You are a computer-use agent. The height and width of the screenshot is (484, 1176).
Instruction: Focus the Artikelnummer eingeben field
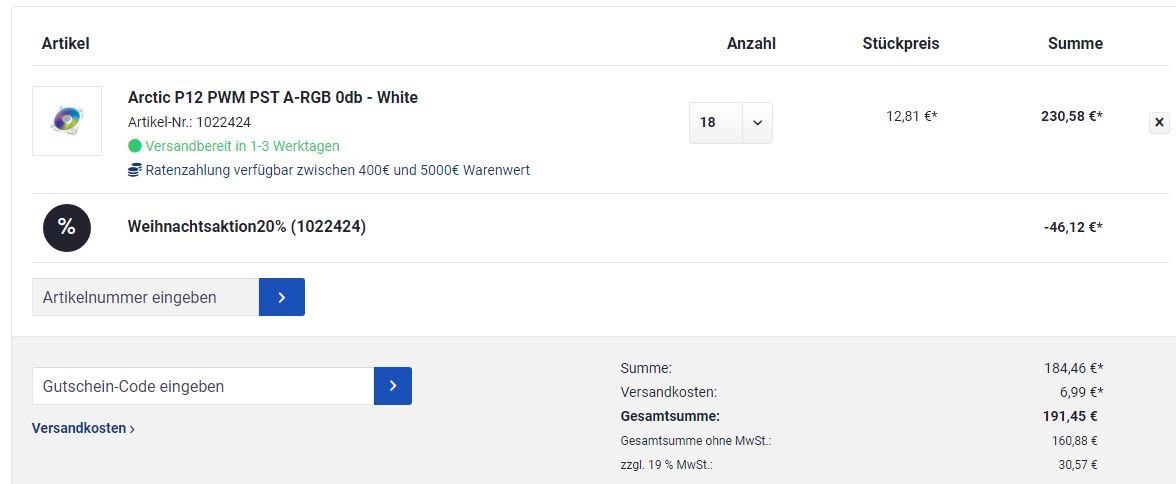click(145, 297)
